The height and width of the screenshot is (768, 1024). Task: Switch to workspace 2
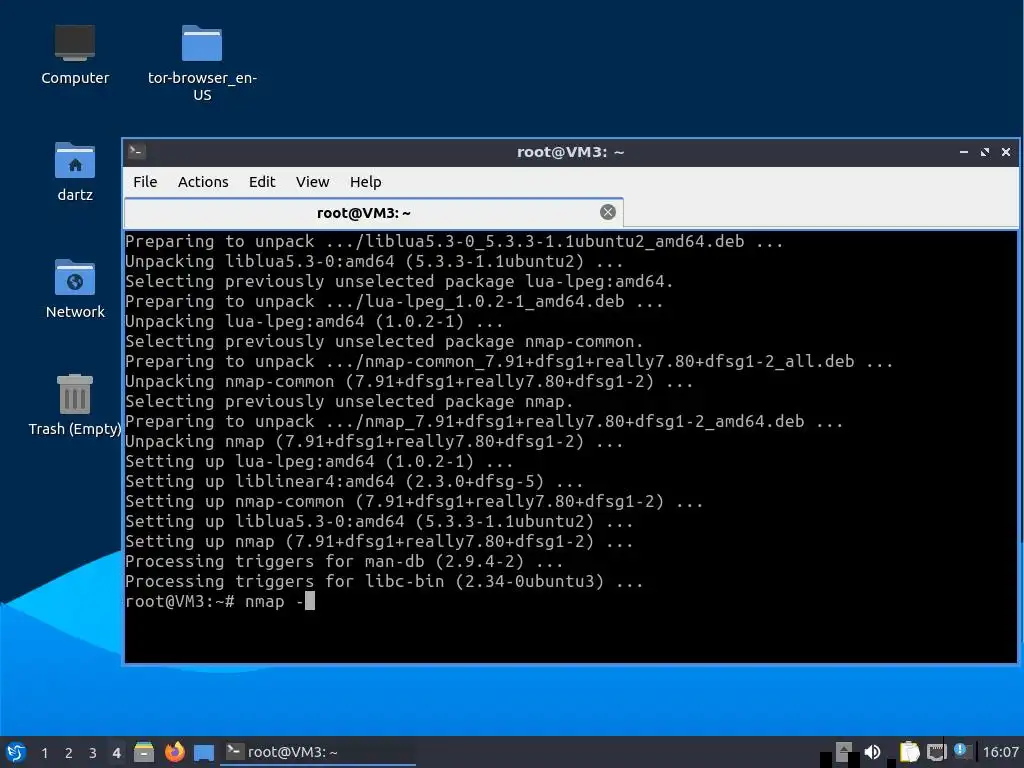click(69, 753)
